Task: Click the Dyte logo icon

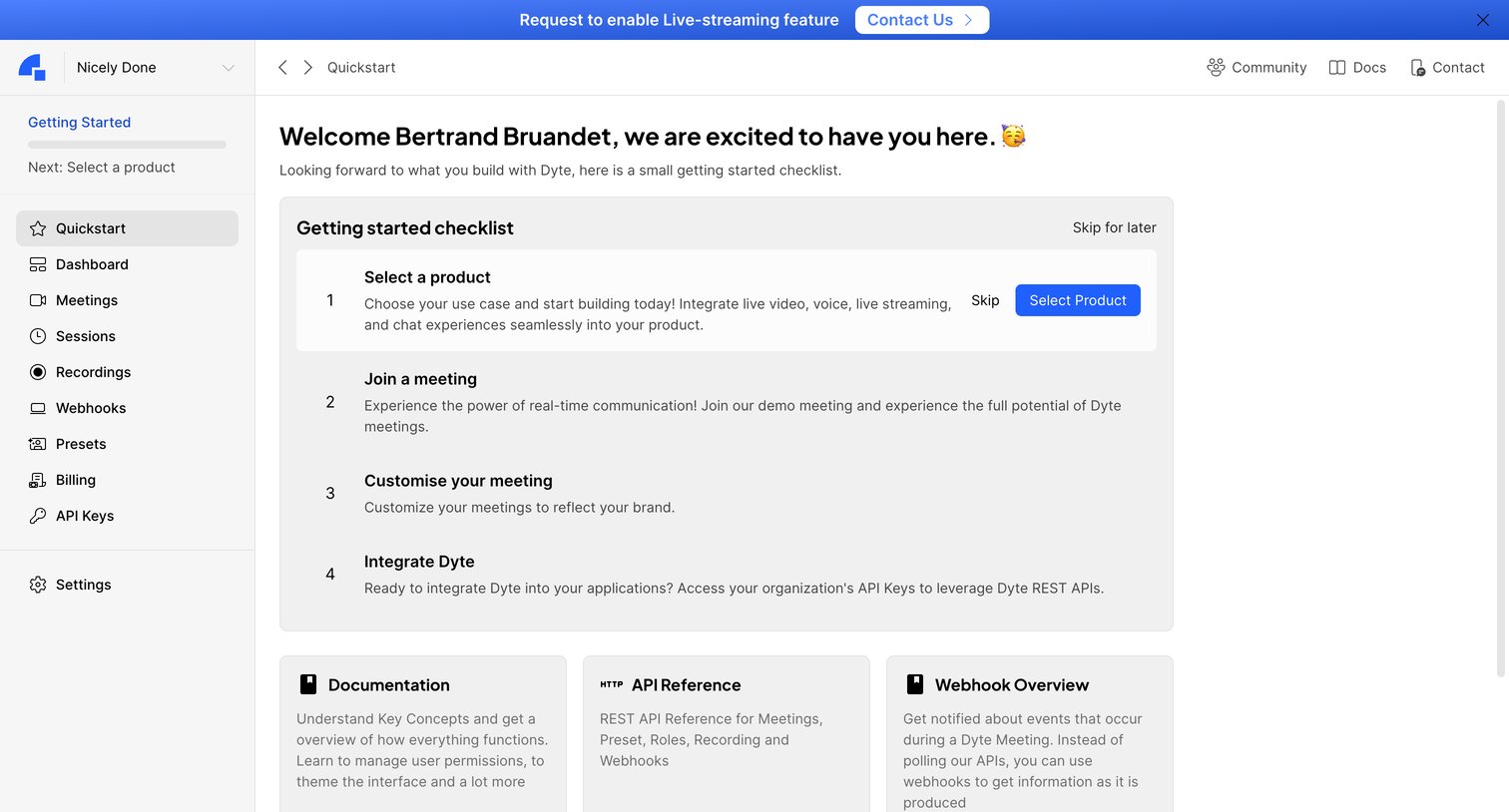Action: pos(32,68)
